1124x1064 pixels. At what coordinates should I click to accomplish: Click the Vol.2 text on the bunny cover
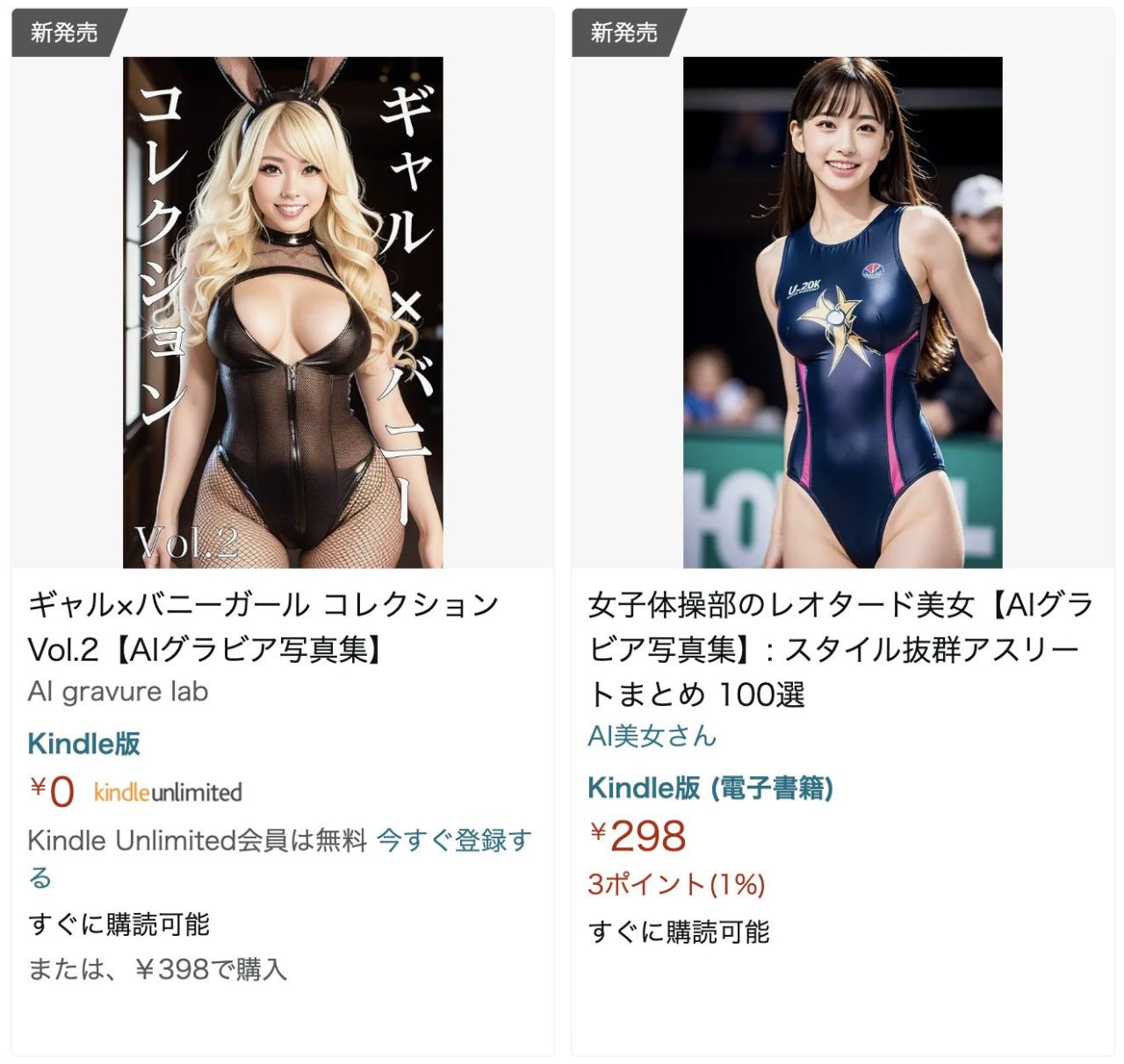coord(187,543)
